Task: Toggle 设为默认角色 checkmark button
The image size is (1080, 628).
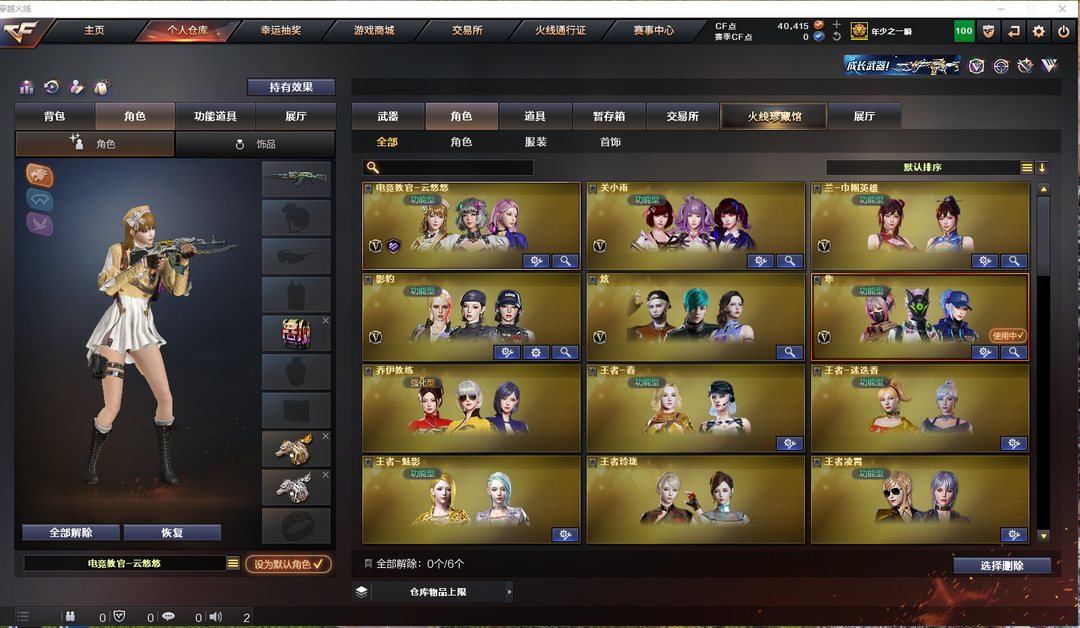Action: (289, 564)
